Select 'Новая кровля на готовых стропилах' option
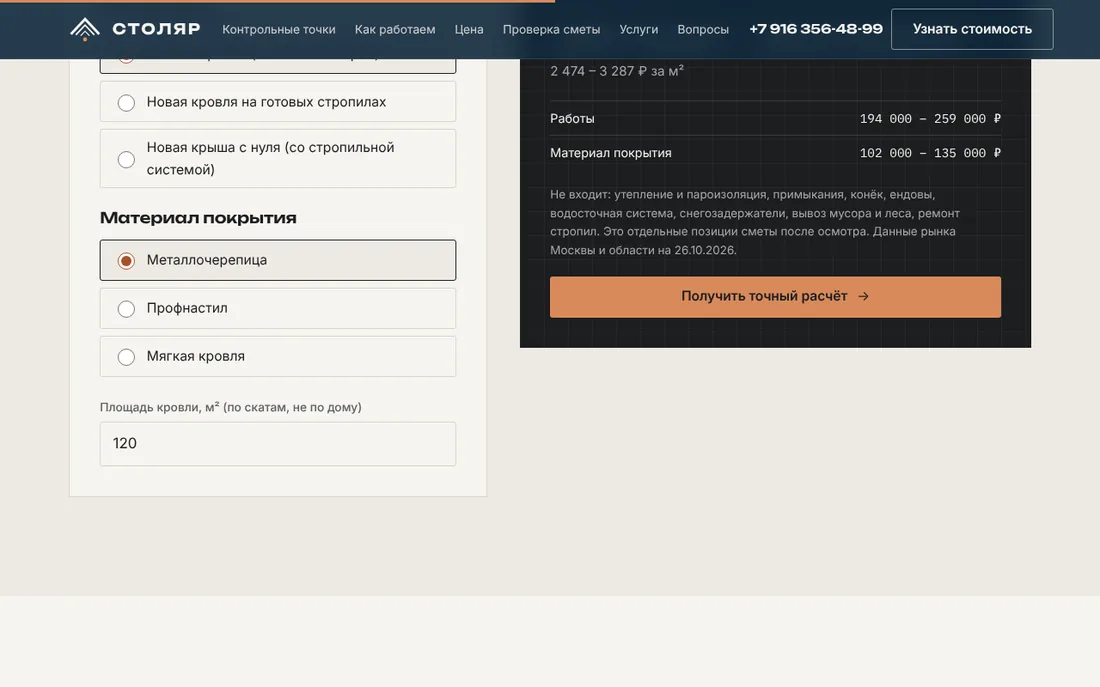 [278, 102]
